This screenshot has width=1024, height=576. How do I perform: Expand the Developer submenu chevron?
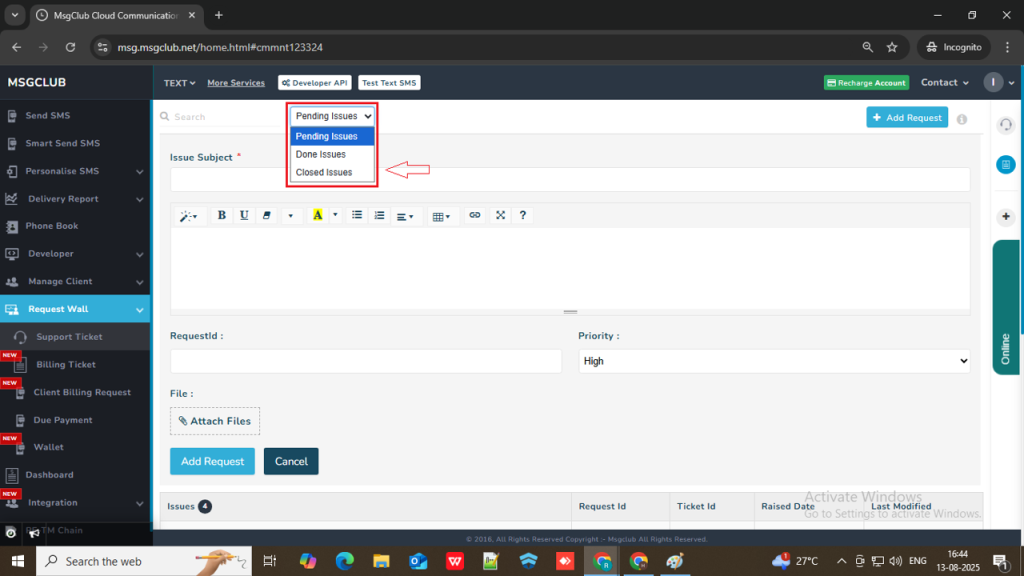(140, 254)
